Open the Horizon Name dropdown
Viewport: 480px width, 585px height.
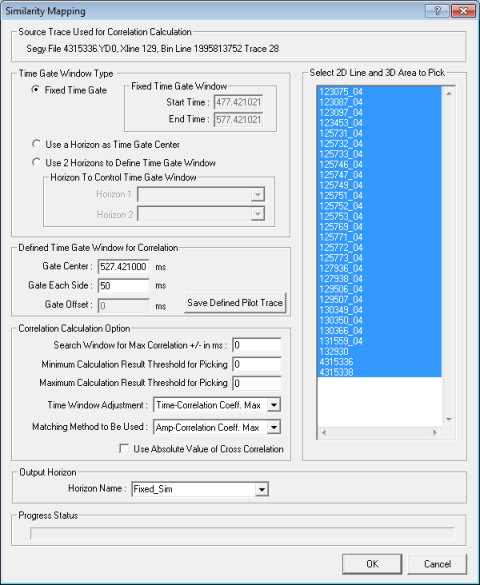(262, 489)
